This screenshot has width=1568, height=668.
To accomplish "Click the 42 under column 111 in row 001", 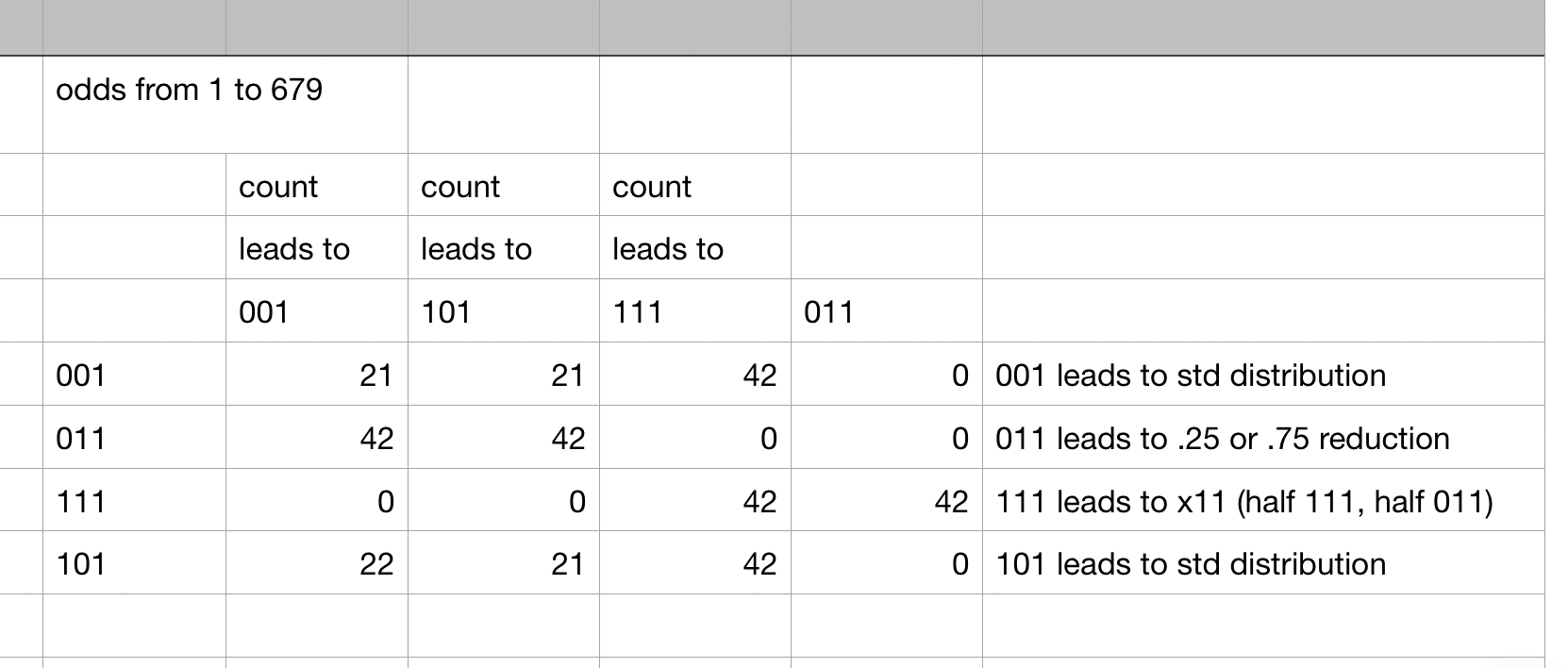I will (x=759, y=376).
